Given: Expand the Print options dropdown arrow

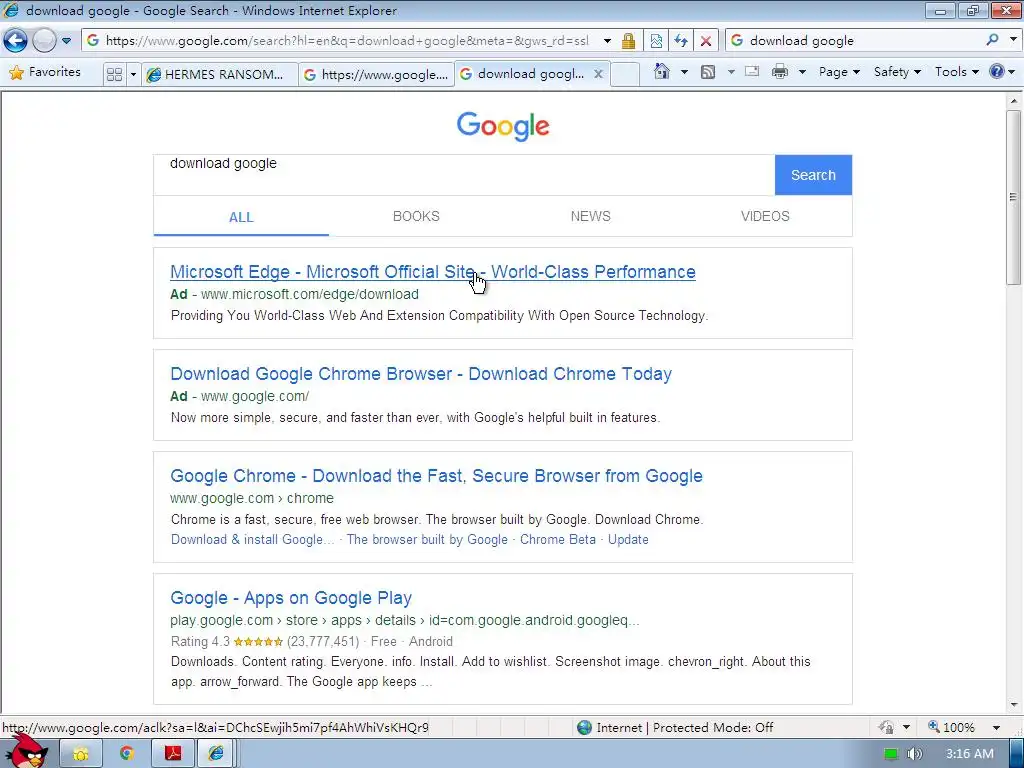Looking at the screenshot, I should [802, 72].
